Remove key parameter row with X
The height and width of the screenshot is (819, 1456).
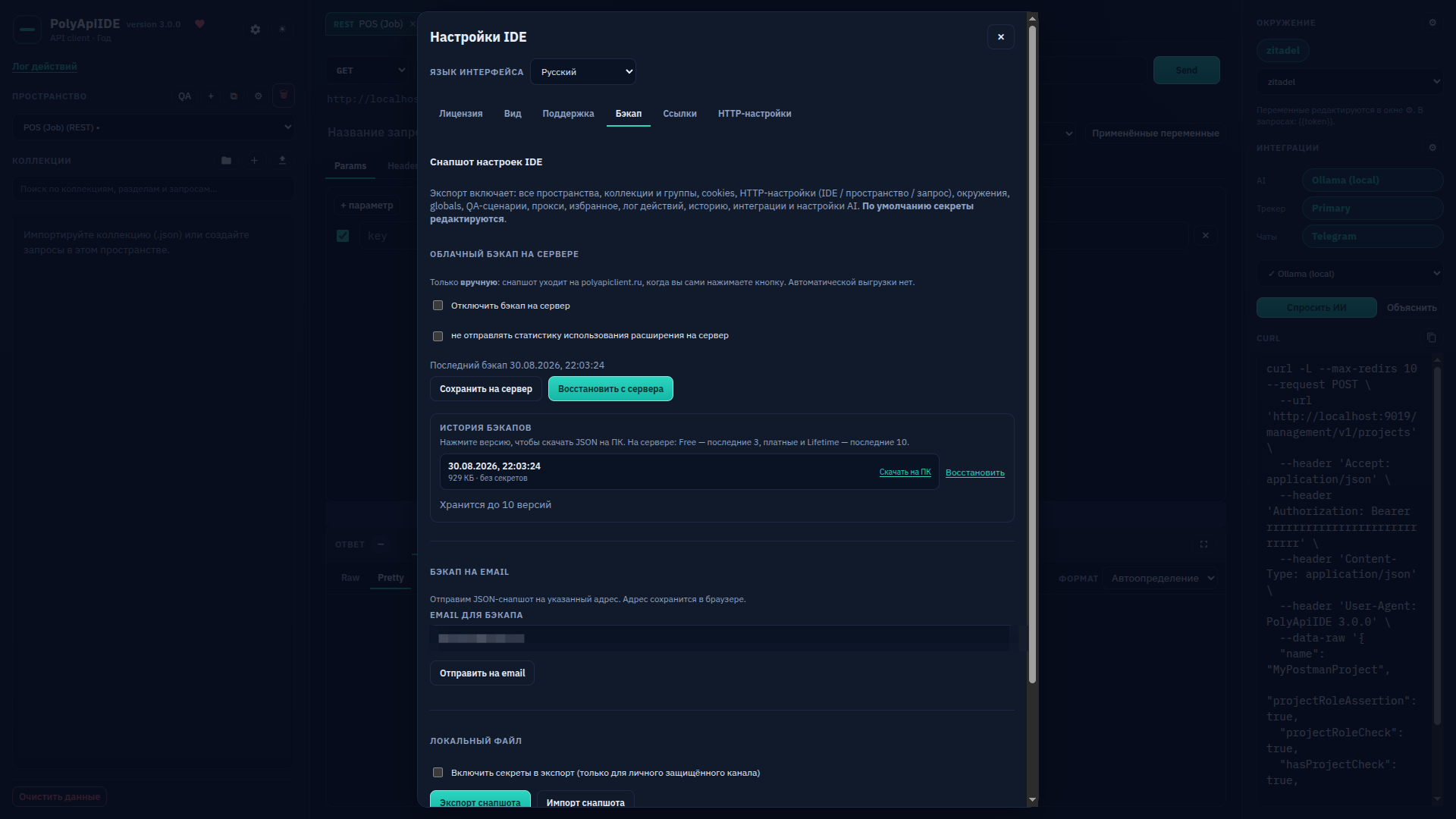[1206, 236]
